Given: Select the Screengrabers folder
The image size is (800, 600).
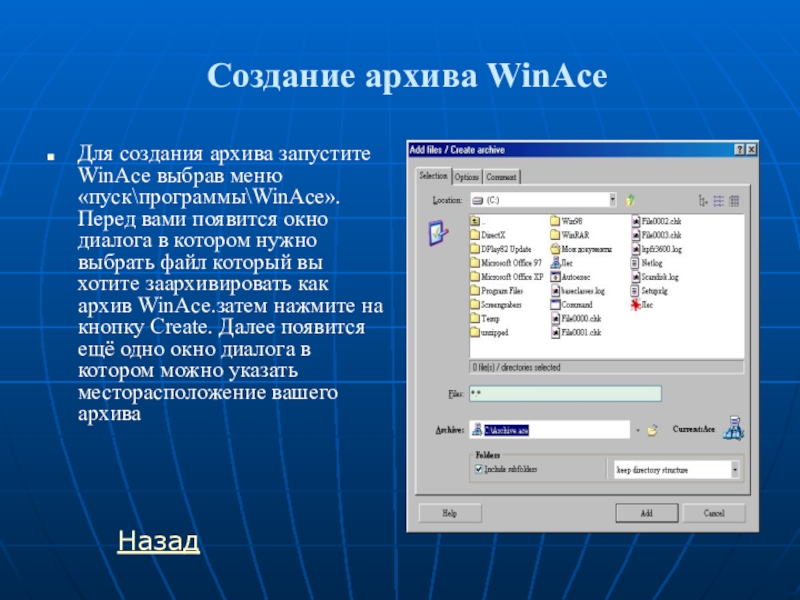Looking at the screenshot, I should [x=495, y=305].
